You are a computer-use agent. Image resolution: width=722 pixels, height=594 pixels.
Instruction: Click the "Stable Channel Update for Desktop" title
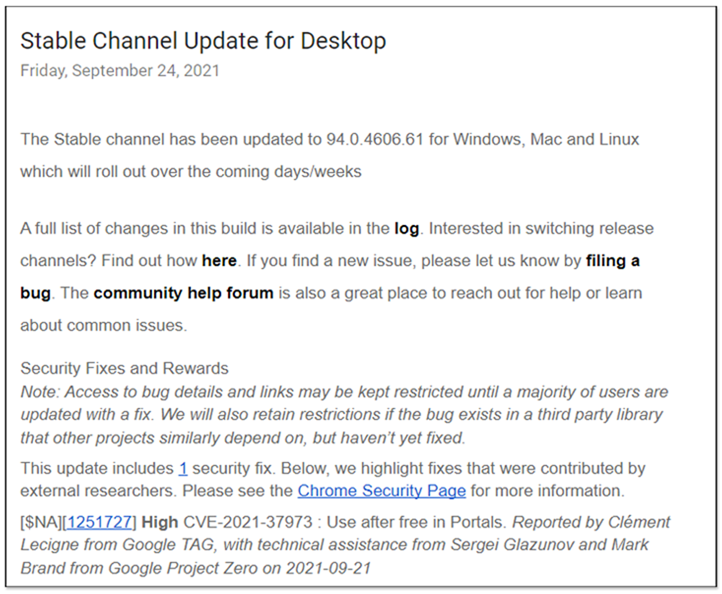[203, 41]
